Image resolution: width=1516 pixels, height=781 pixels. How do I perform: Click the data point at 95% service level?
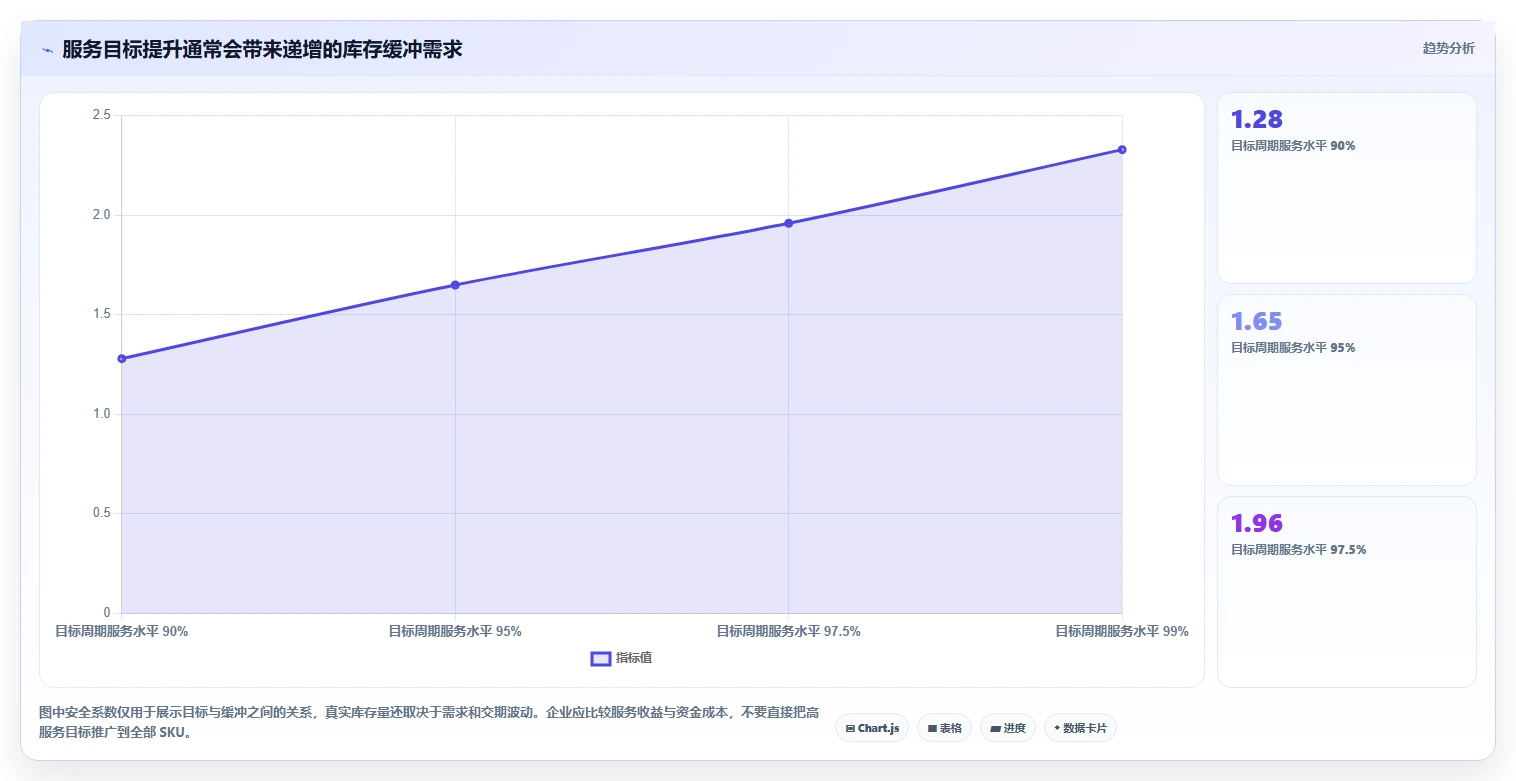pos(455,285)
